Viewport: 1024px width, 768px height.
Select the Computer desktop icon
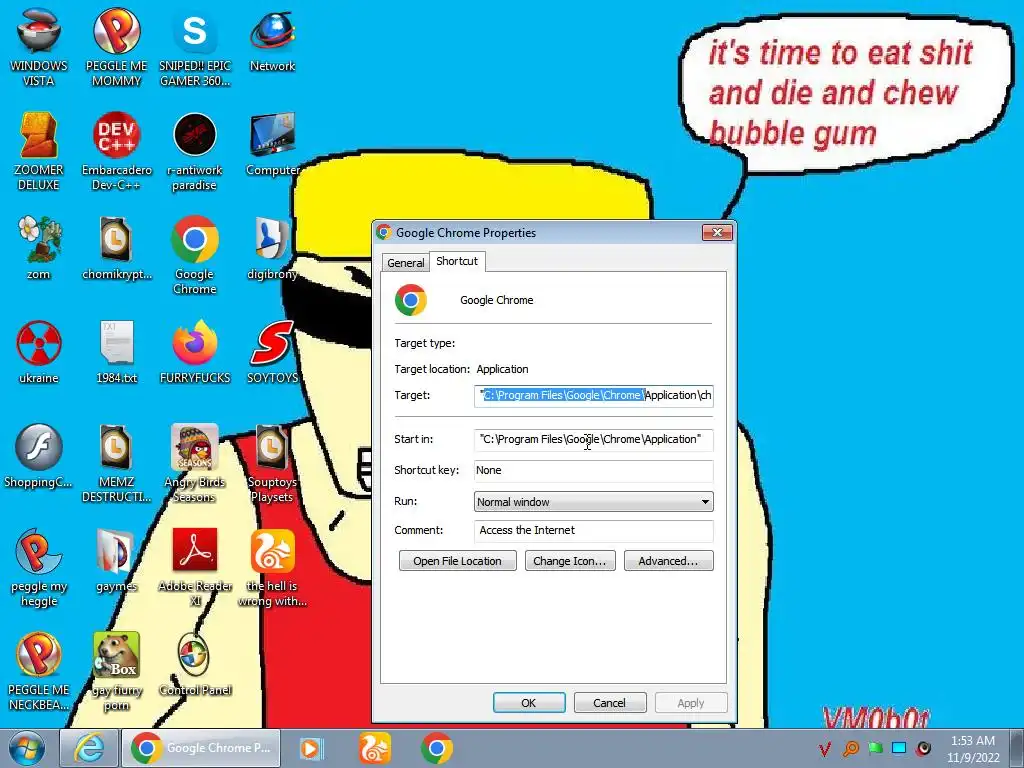coord(272,144)
